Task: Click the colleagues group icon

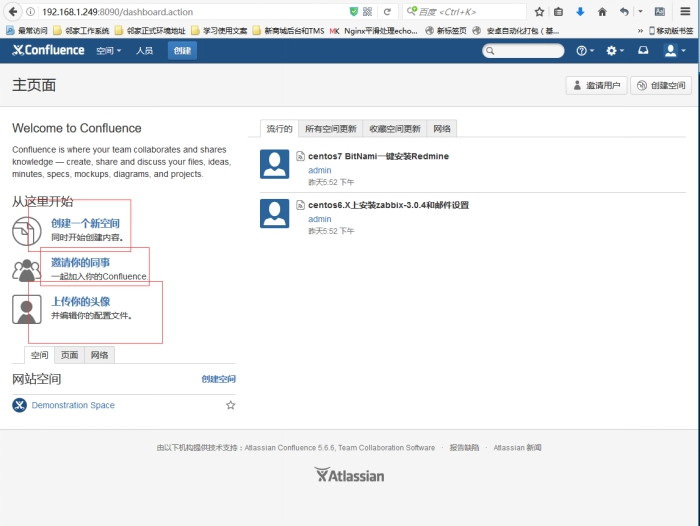Action: click(26, 270)
